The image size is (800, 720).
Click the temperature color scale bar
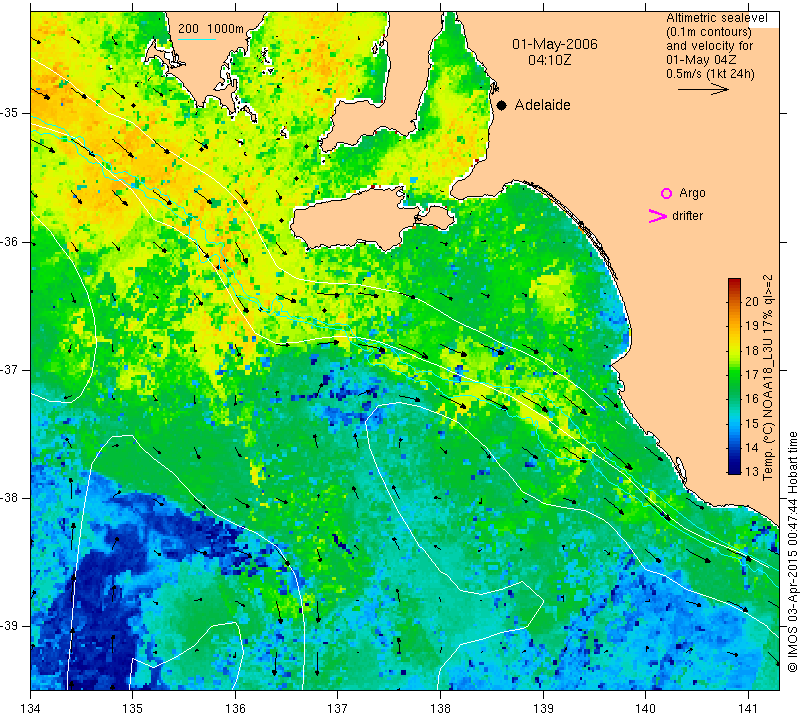point(734,376)
